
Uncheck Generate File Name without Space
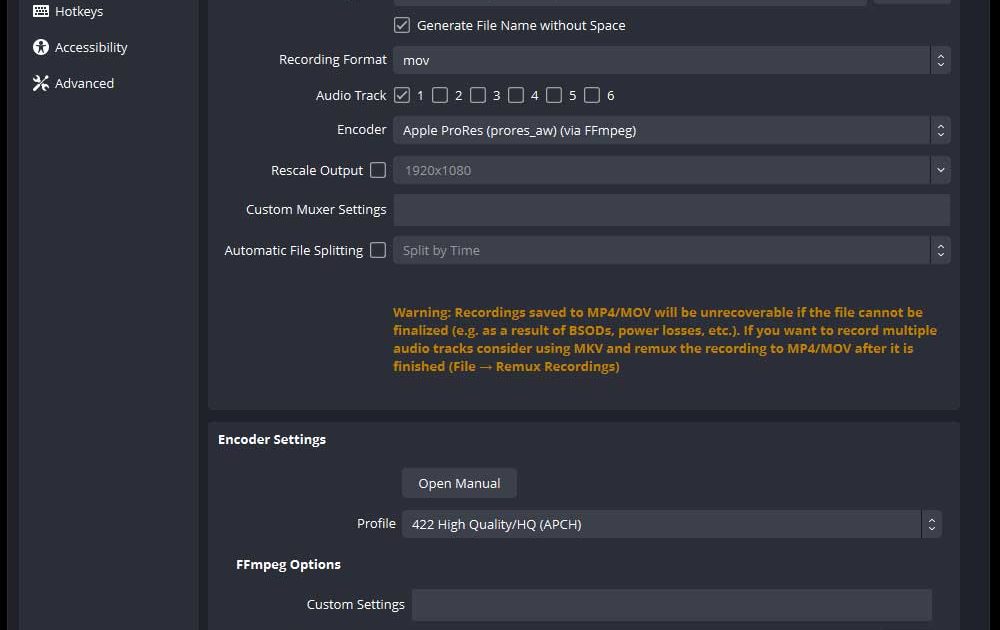402,25
